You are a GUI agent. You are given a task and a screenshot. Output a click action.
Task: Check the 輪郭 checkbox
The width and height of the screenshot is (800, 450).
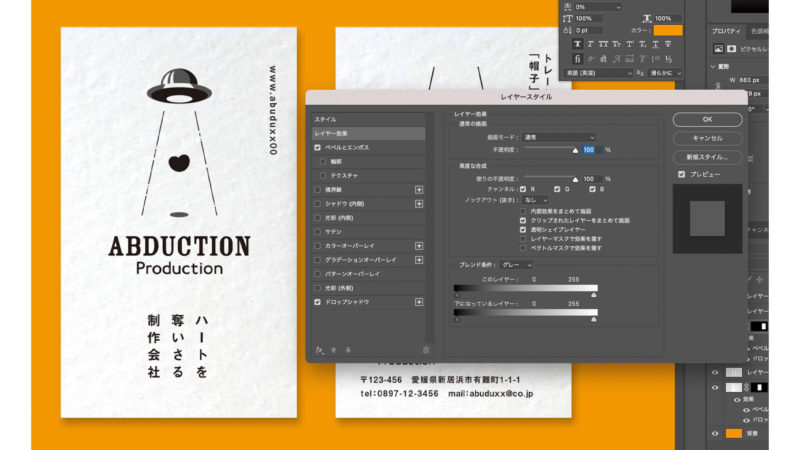point(322,161)
